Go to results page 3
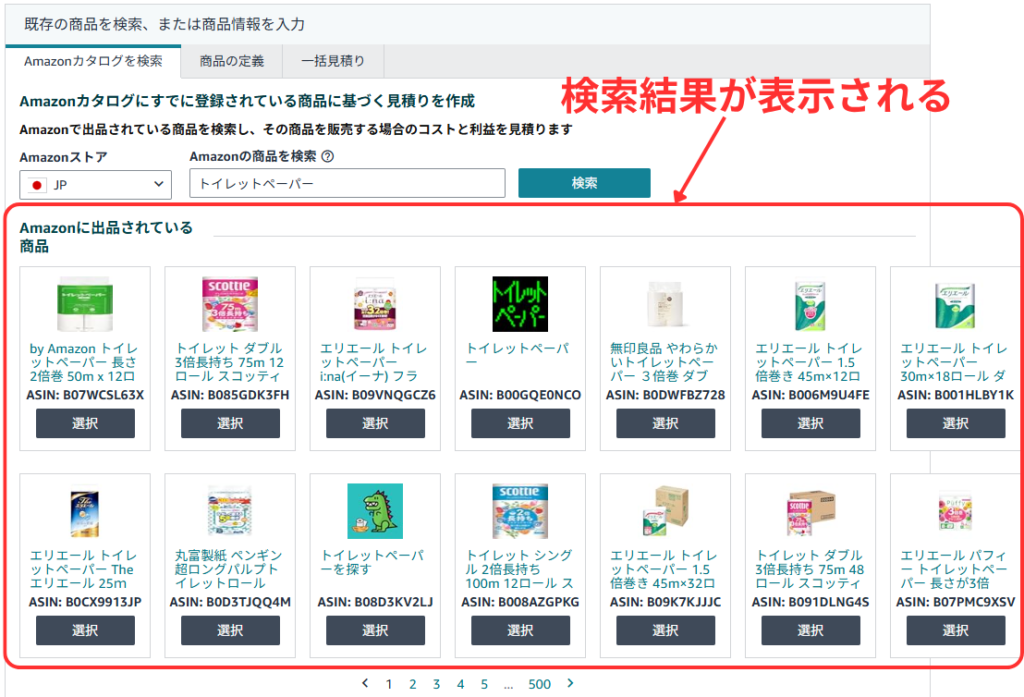The height and width of the screenshot is (697, 1024). pyautogui.click(x=436, y=684)
